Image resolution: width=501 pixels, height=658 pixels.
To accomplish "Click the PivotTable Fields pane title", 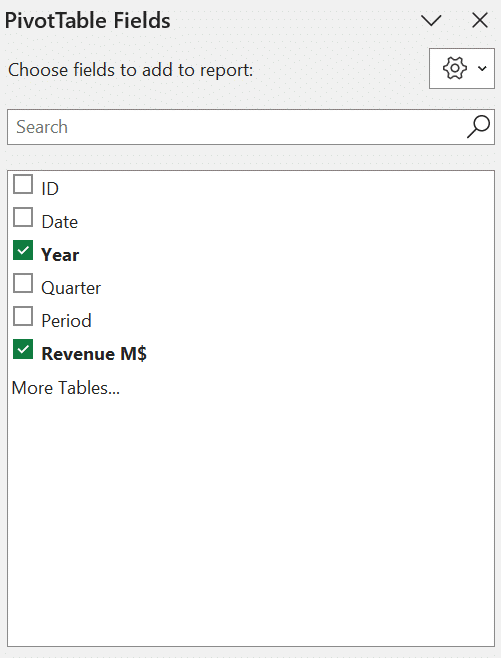I will (87, 21).
